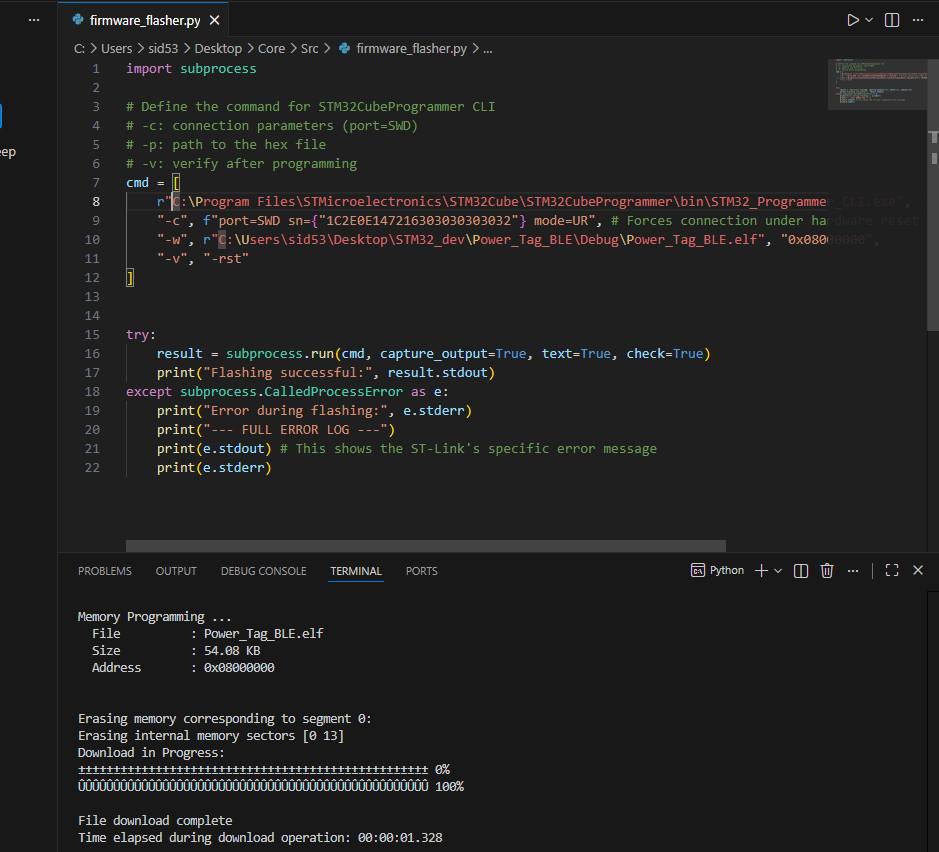939x852 pixels.
Task: Run the Python file with play icon
Action: (x=853, y=20)
